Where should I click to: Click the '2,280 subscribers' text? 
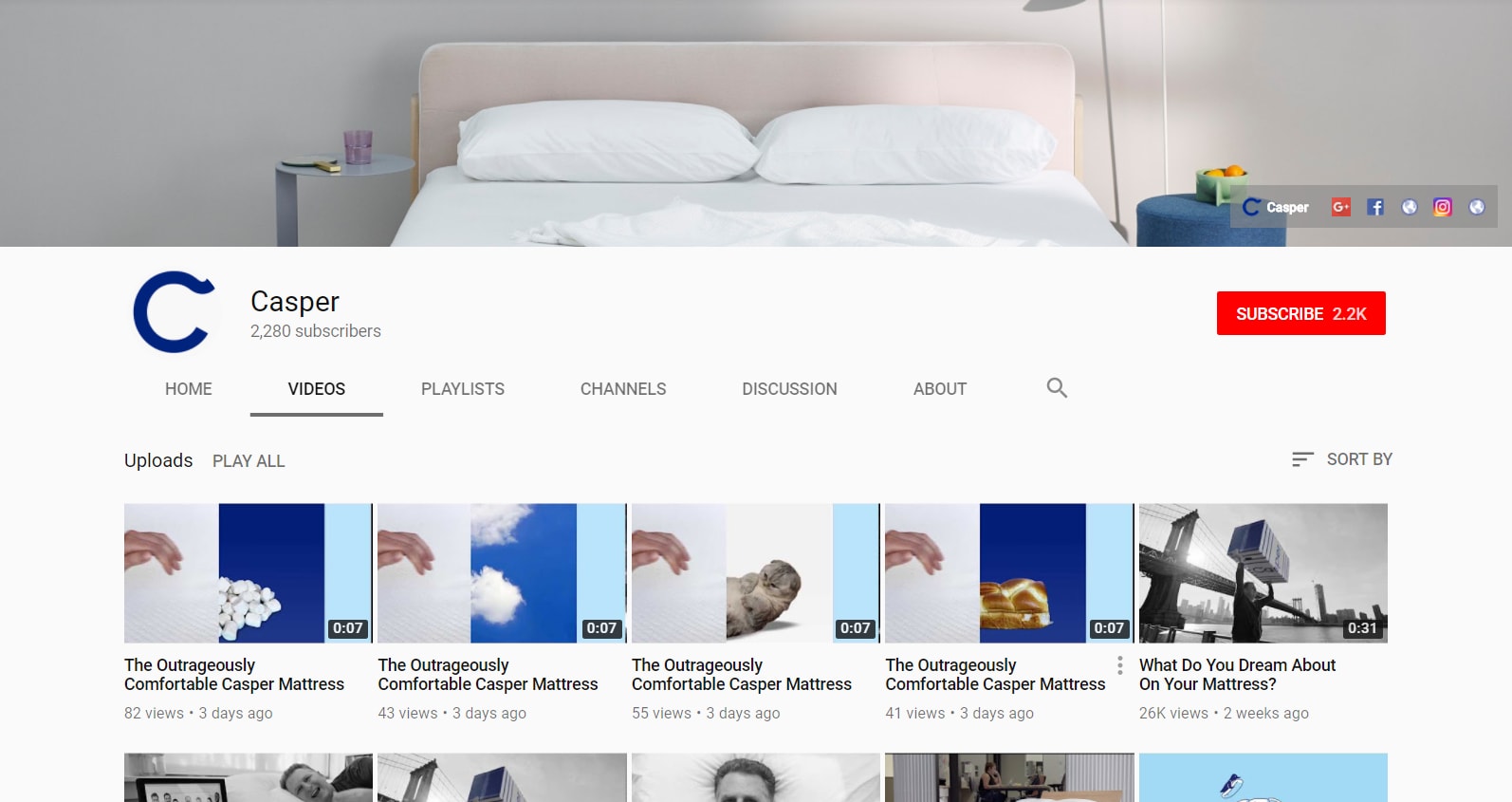coord(316,331)
